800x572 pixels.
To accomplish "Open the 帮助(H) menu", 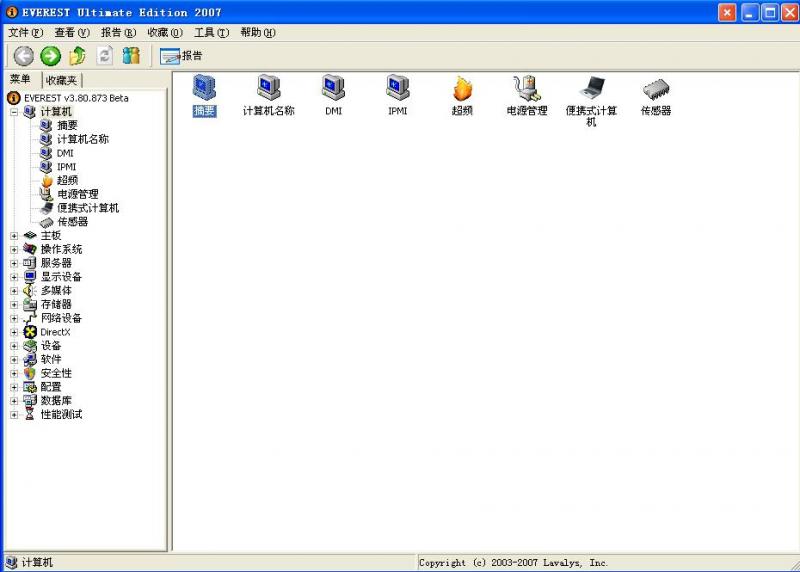I will (258, 33).
